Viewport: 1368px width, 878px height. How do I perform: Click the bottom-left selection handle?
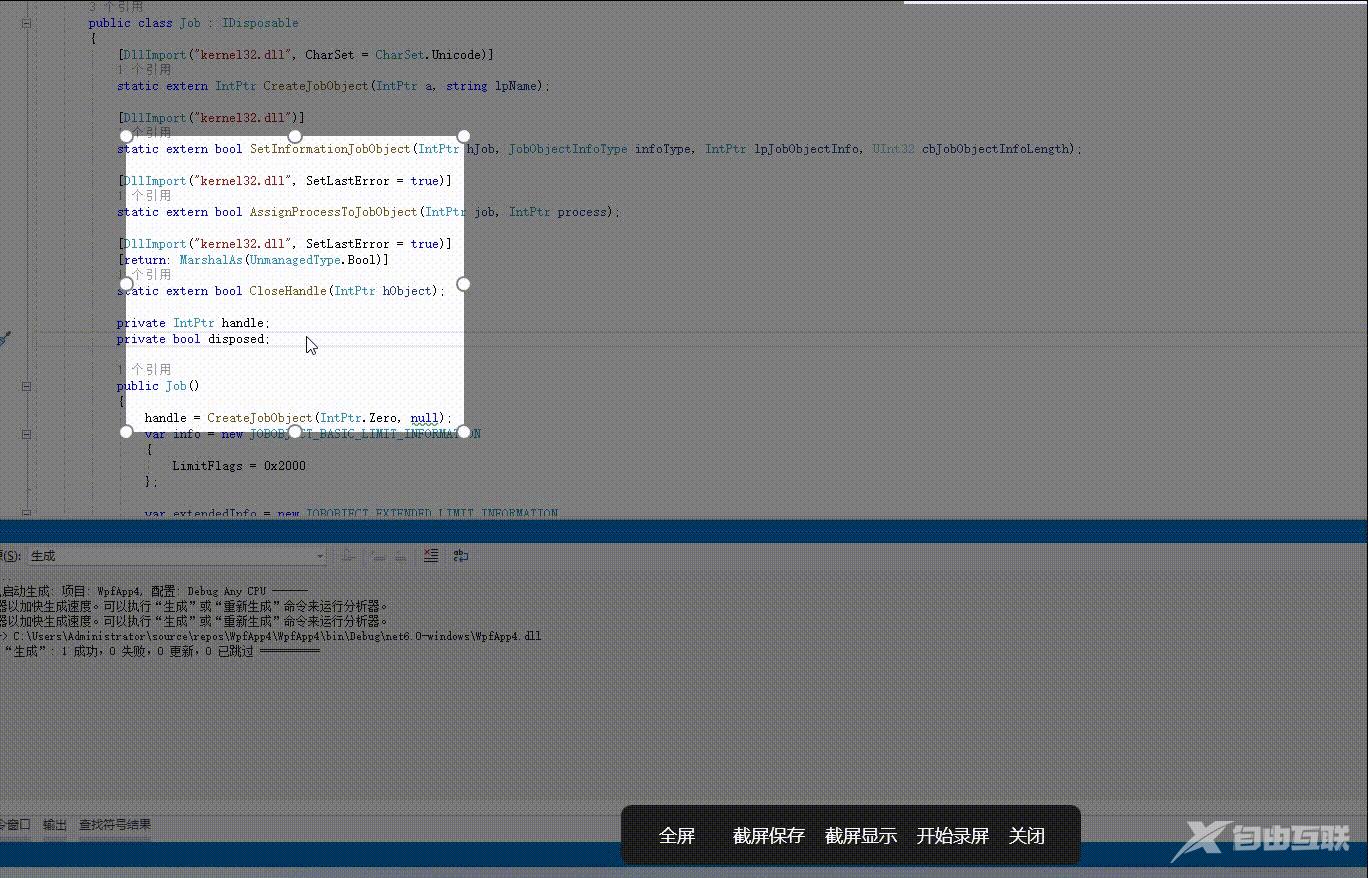[x=126, y=432]
